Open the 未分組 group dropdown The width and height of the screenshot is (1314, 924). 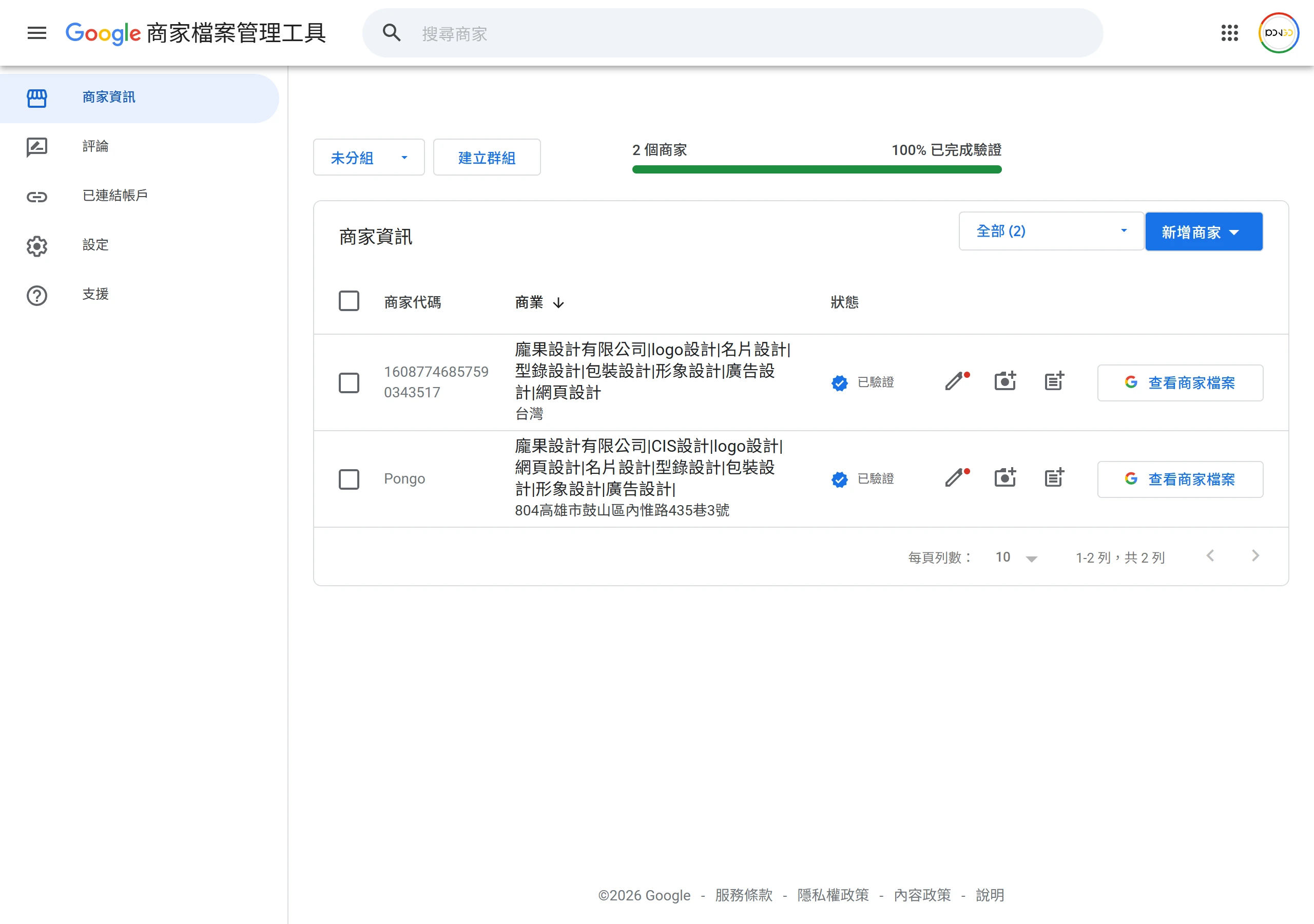(369, 158)
